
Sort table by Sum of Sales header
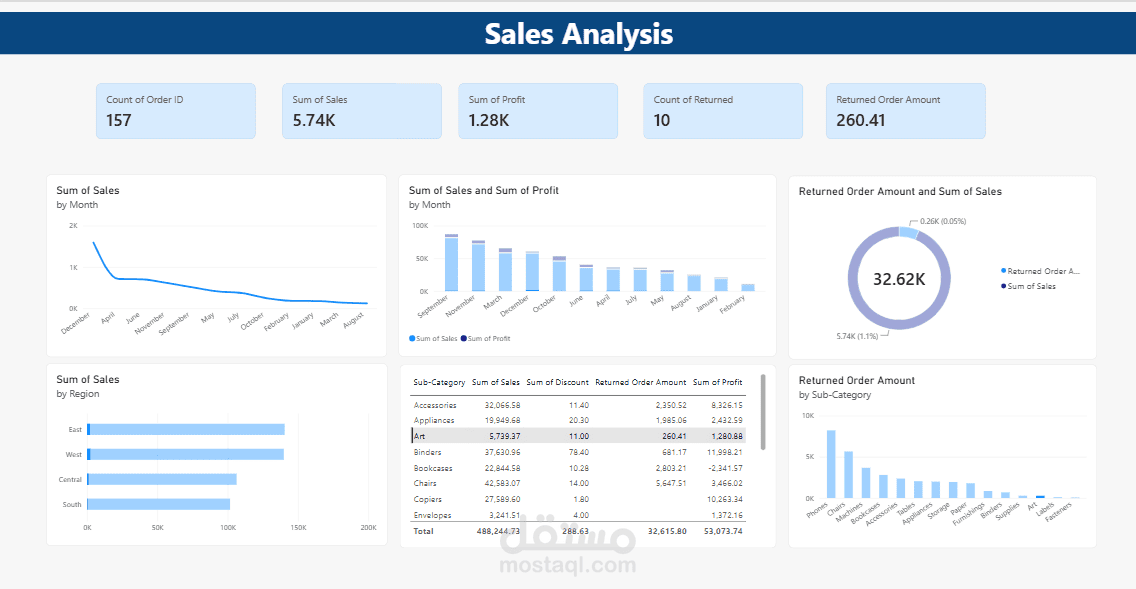[x=496, y=382]
